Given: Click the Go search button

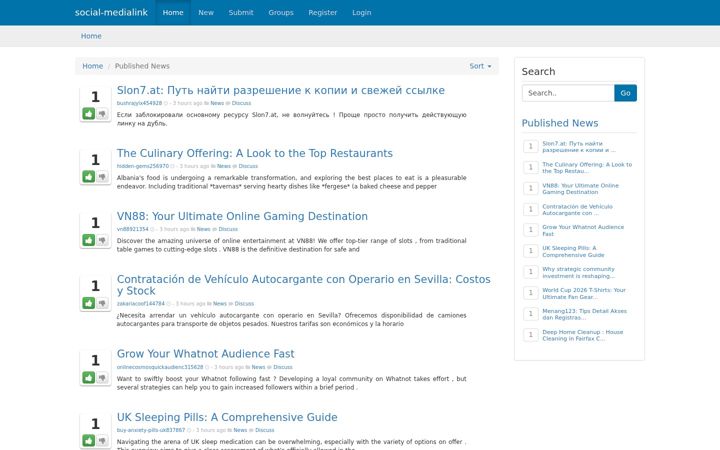Looking at the screenshot, I should (x=625, y=93).
